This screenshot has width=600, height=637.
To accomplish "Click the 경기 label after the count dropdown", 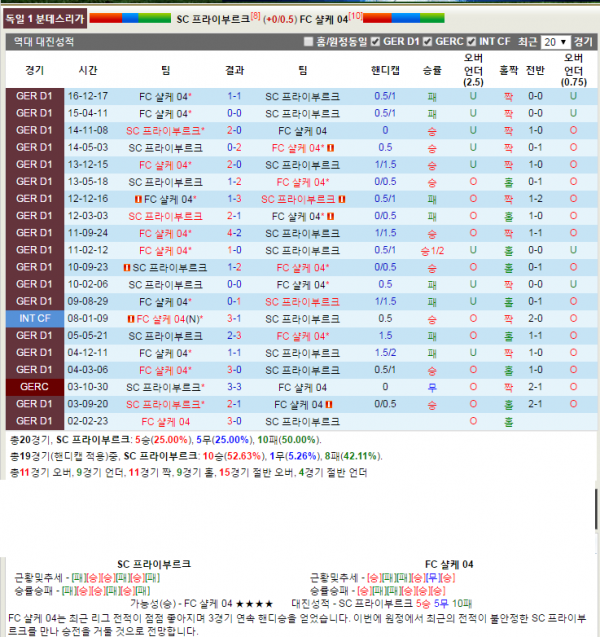I will pos(583,42).
